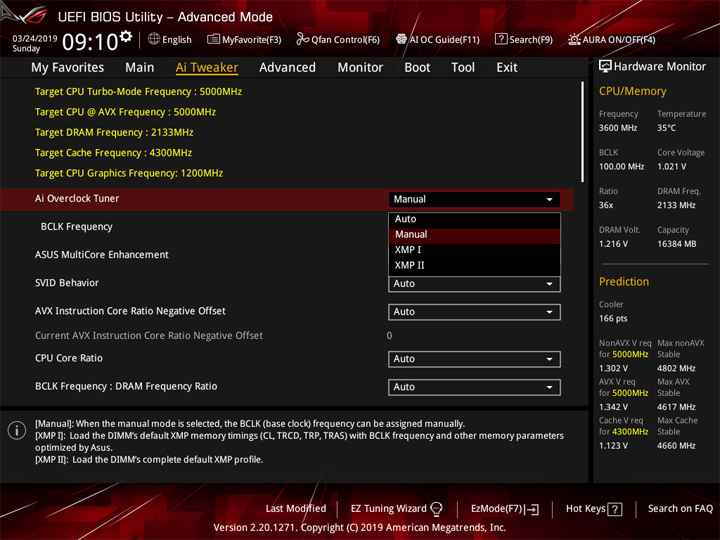Click the 1.216 V DRAM voltage value
720x540 pixels.
613,244
